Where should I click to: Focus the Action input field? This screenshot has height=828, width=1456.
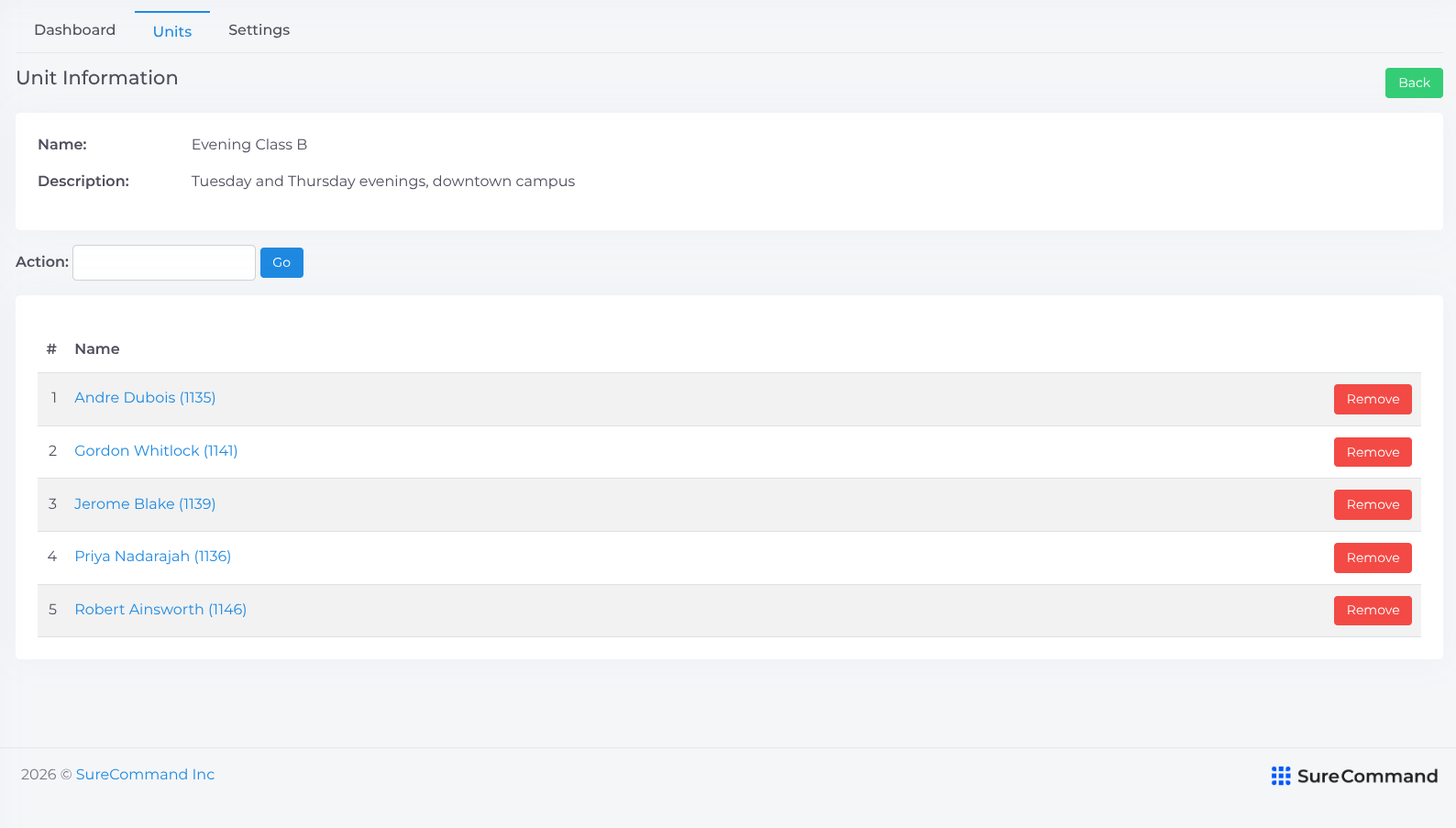pos(164,262)
